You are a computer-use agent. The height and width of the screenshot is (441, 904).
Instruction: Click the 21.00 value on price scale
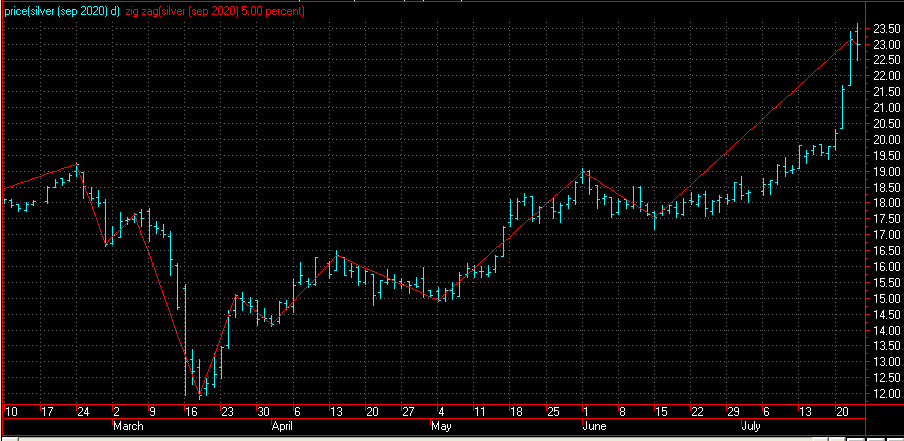pos(885,108)
